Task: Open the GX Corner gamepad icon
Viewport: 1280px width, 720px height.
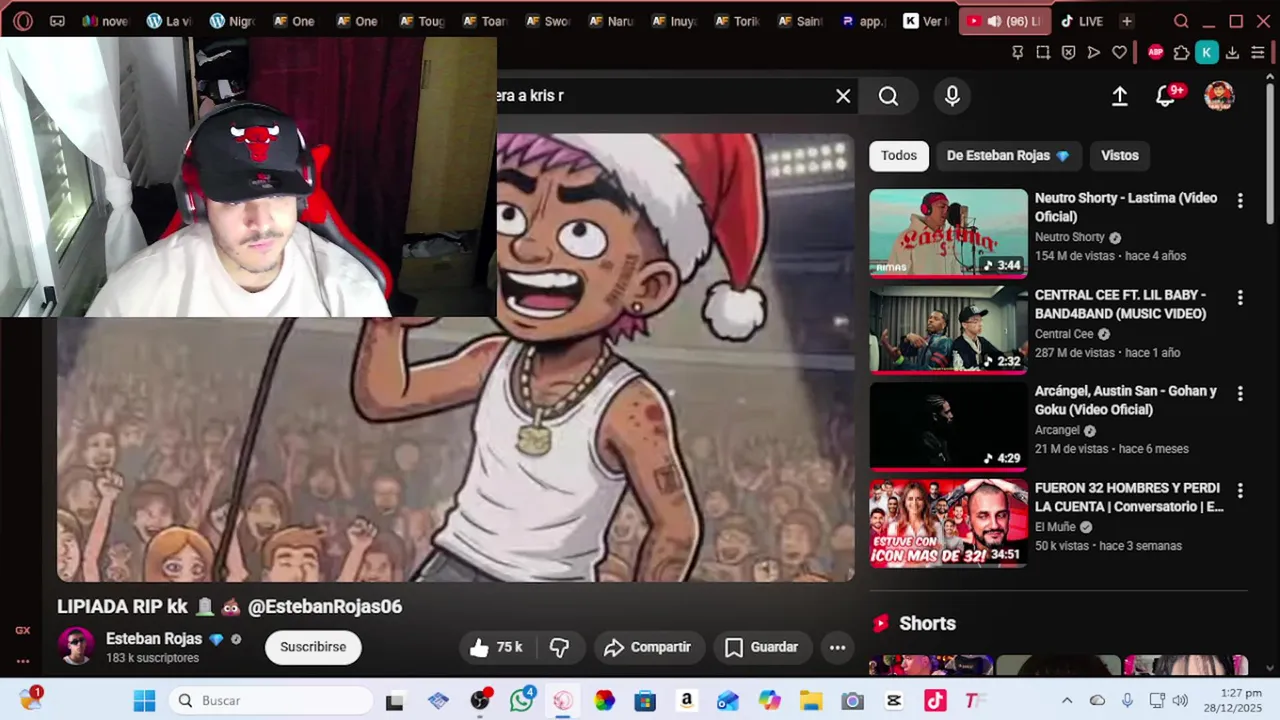Action: 57,21
